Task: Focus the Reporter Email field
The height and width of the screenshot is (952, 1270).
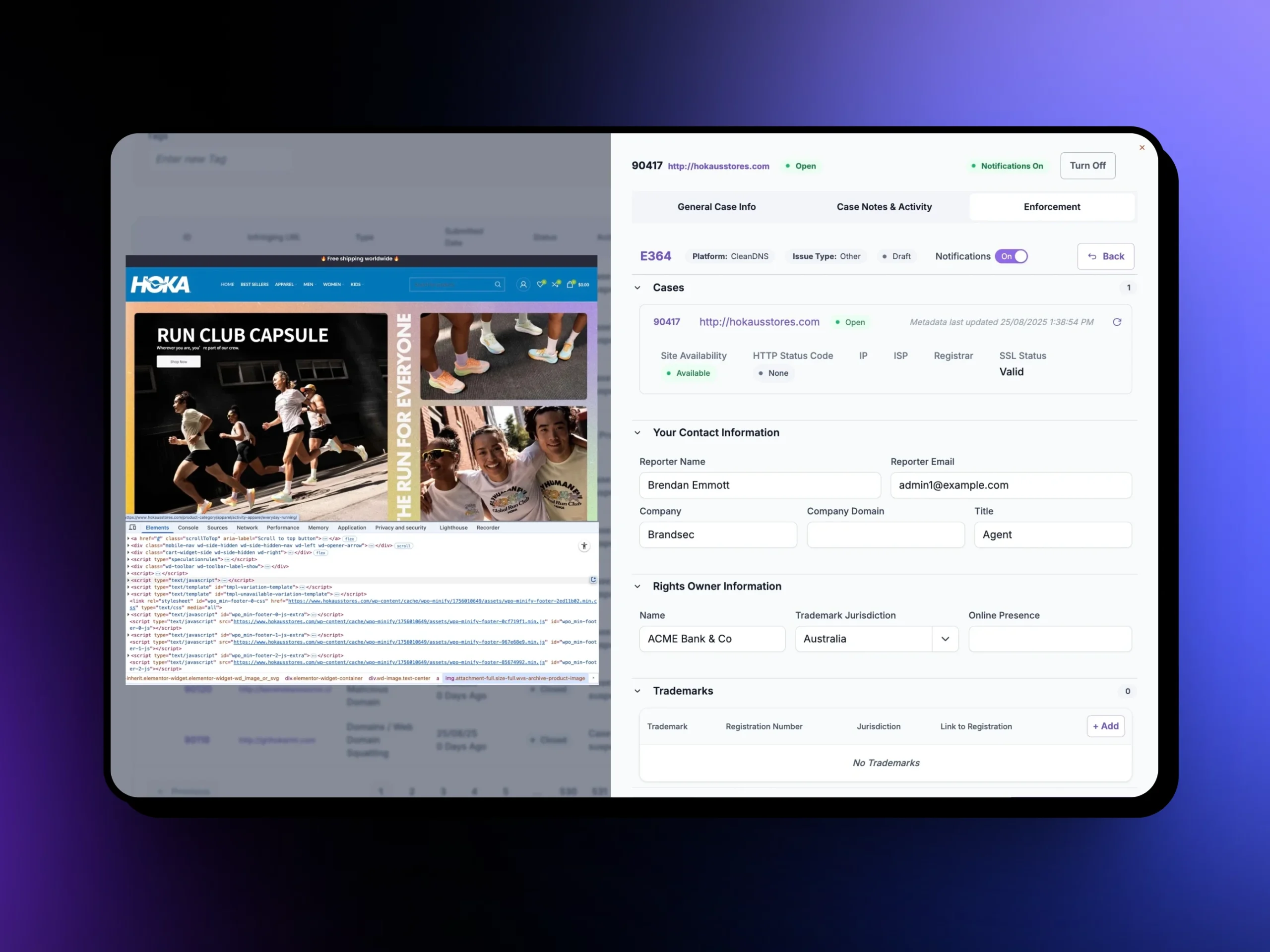Action: click(x=1011, y=485)
